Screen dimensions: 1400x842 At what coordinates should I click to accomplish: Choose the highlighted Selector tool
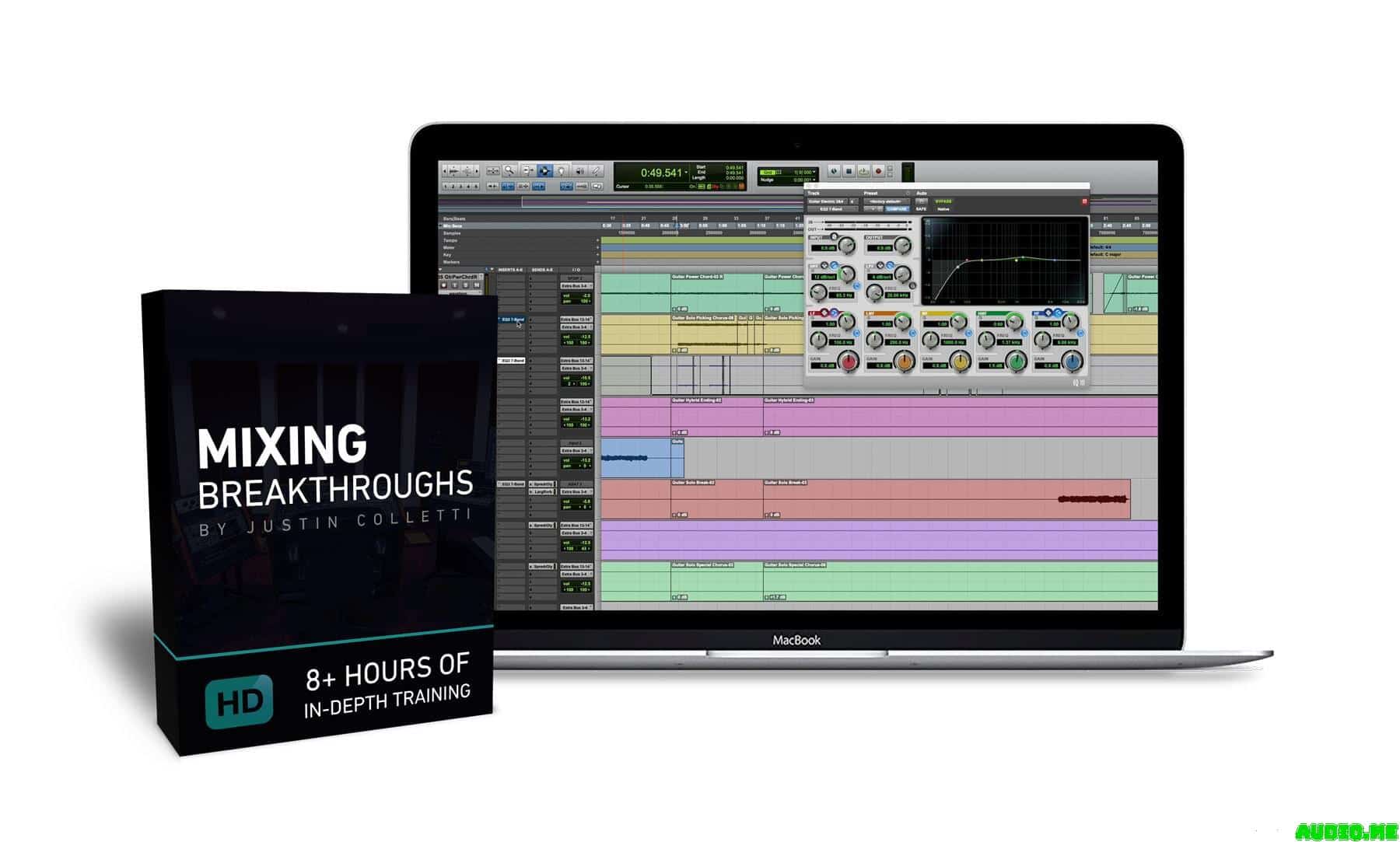(544, 170)
